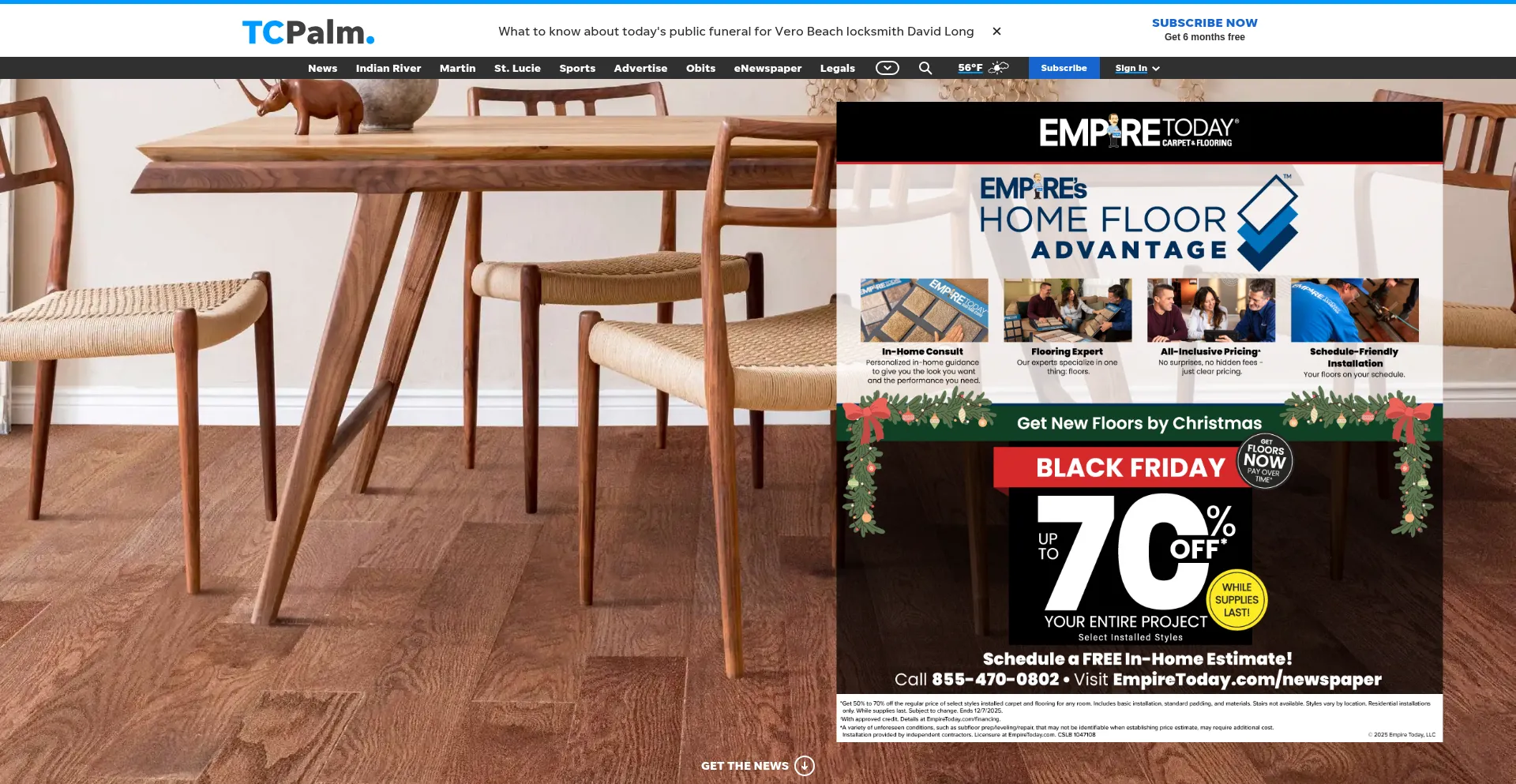The image size is (1516, 784).
Task: Select the St. Lucie menu item
Action: [517, 68]
